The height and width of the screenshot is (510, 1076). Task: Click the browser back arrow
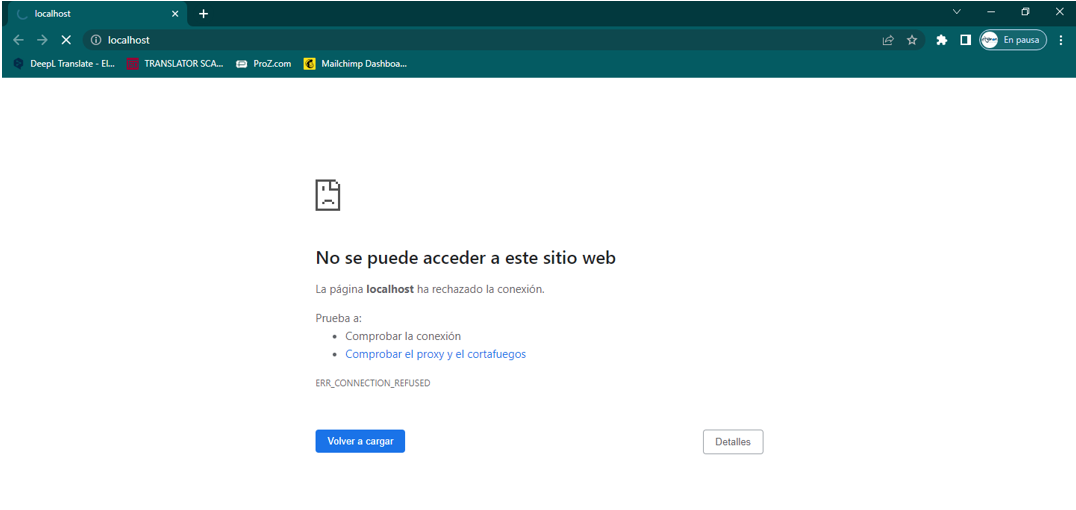point(19,40)
